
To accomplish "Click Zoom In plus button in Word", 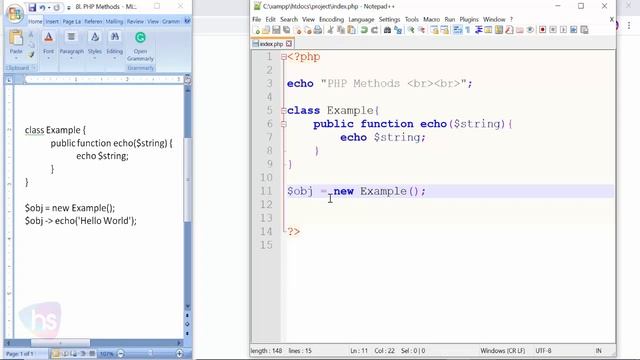I will point(180,354).
